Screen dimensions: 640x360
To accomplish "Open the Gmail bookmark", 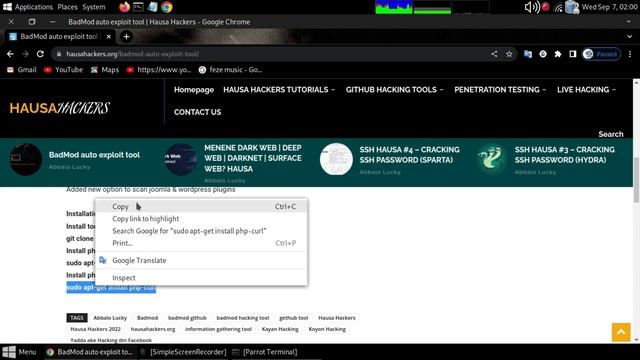I will coord(22,70).
